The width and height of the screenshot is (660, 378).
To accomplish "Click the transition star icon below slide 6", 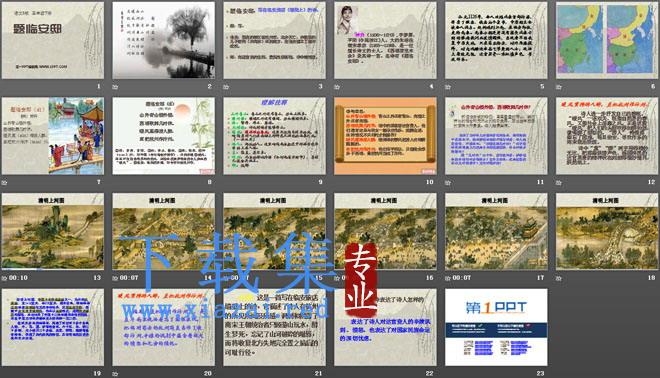I will (559, 87).
